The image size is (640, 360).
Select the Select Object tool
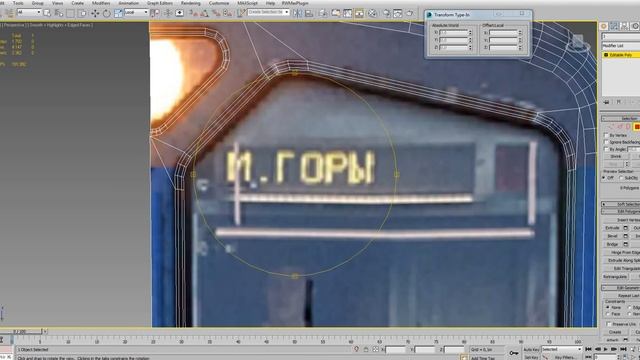(x=47, y=13)
